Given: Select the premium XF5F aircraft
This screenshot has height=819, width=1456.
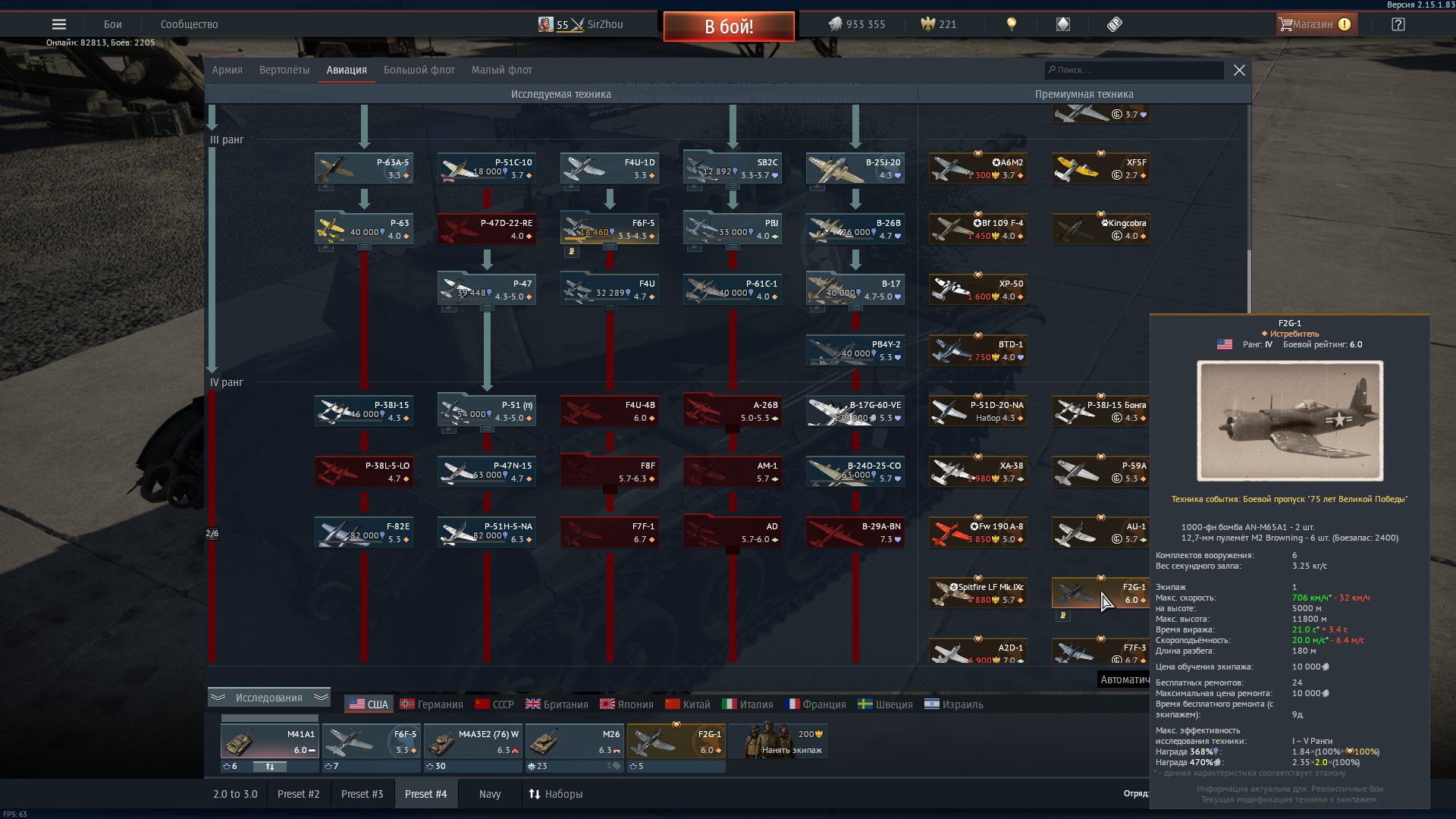Looking at the screenshot, I should click(1101, 168).
